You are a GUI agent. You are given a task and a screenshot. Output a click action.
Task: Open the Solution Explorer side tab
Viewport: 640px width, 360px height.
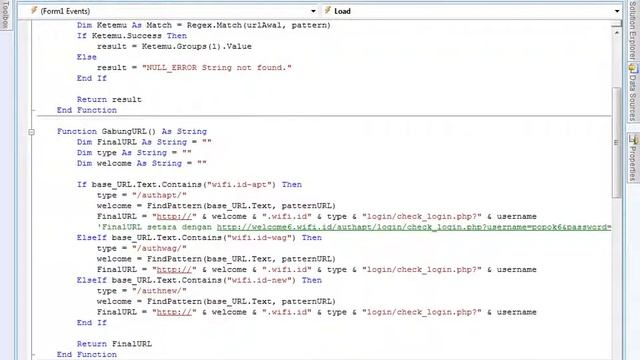pos(633,31)
